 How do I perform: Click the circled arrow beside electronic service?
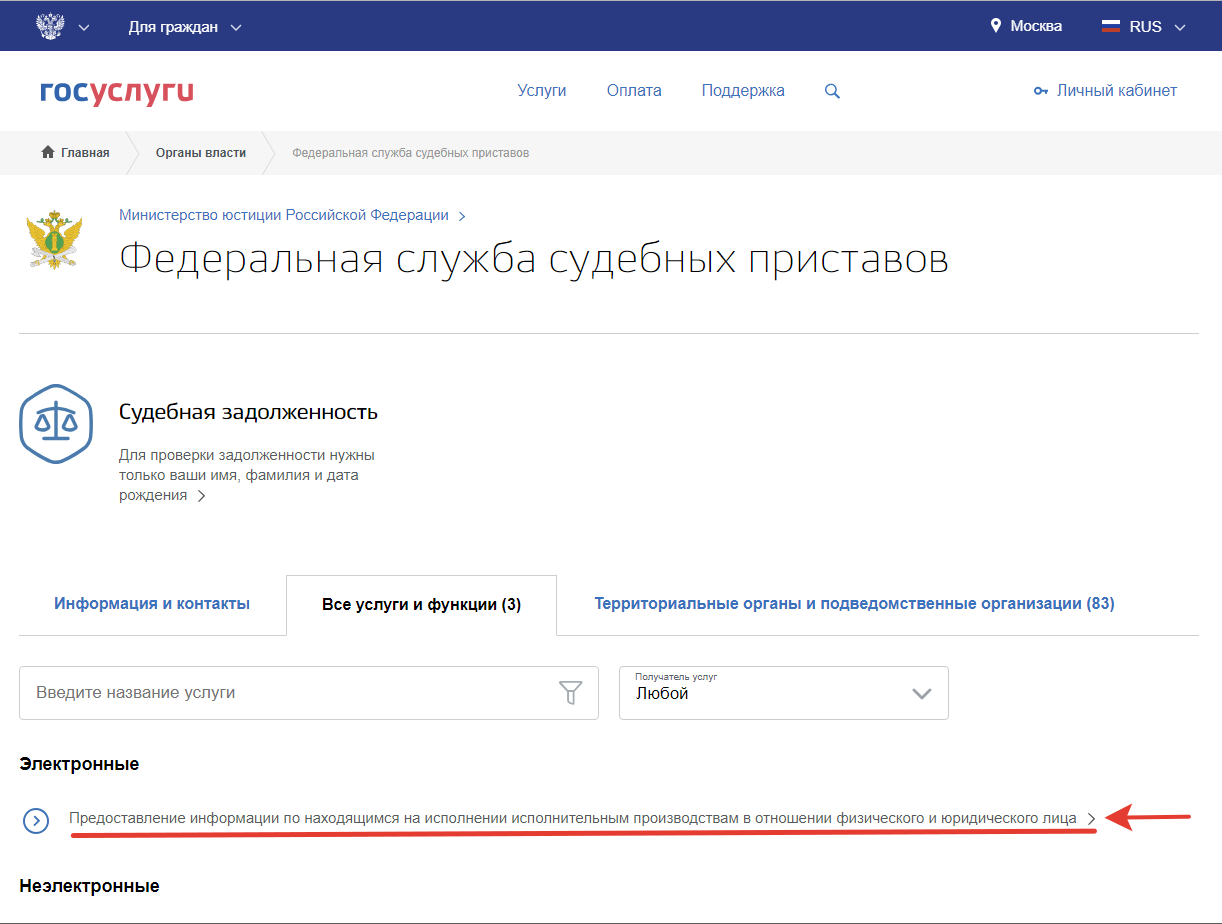36,821
